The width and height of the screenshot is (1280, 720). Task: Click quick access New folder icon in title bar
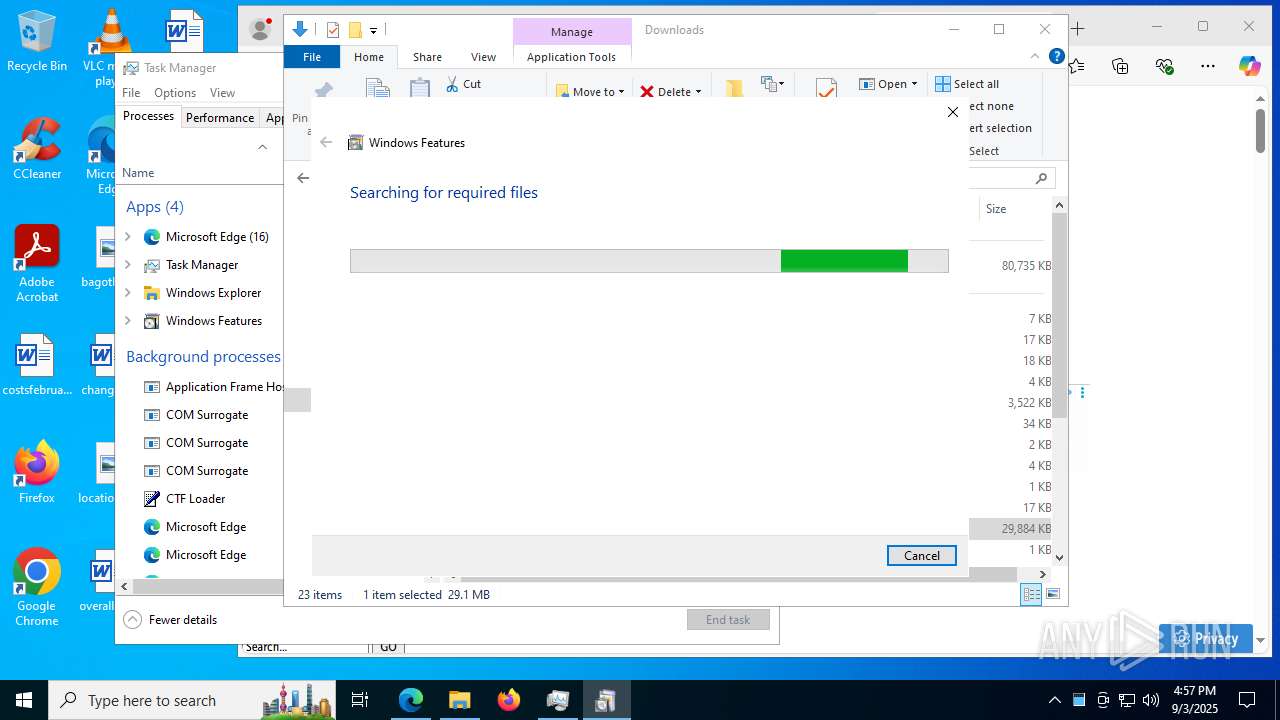354,30
